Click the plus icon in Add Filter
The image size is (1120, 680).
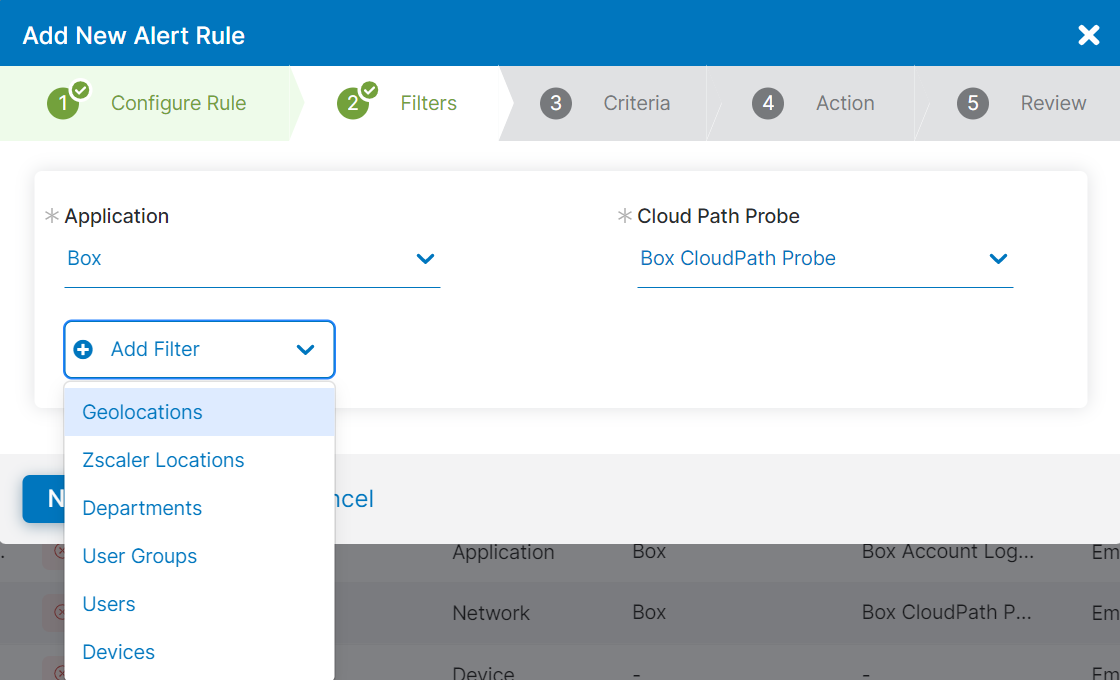(x=84, y=350)
